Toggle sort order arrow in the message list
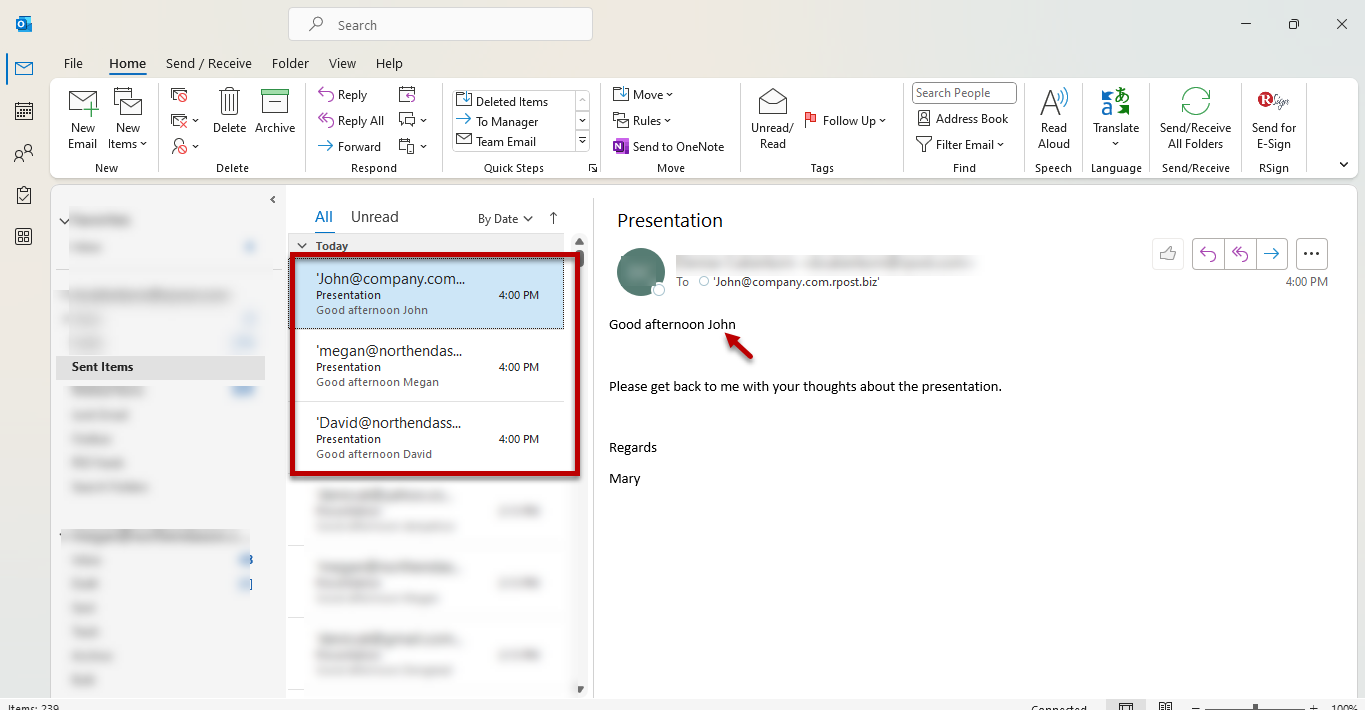This screenshot has width=1365, height=710. pyautogui.click(x=553, y=218)
